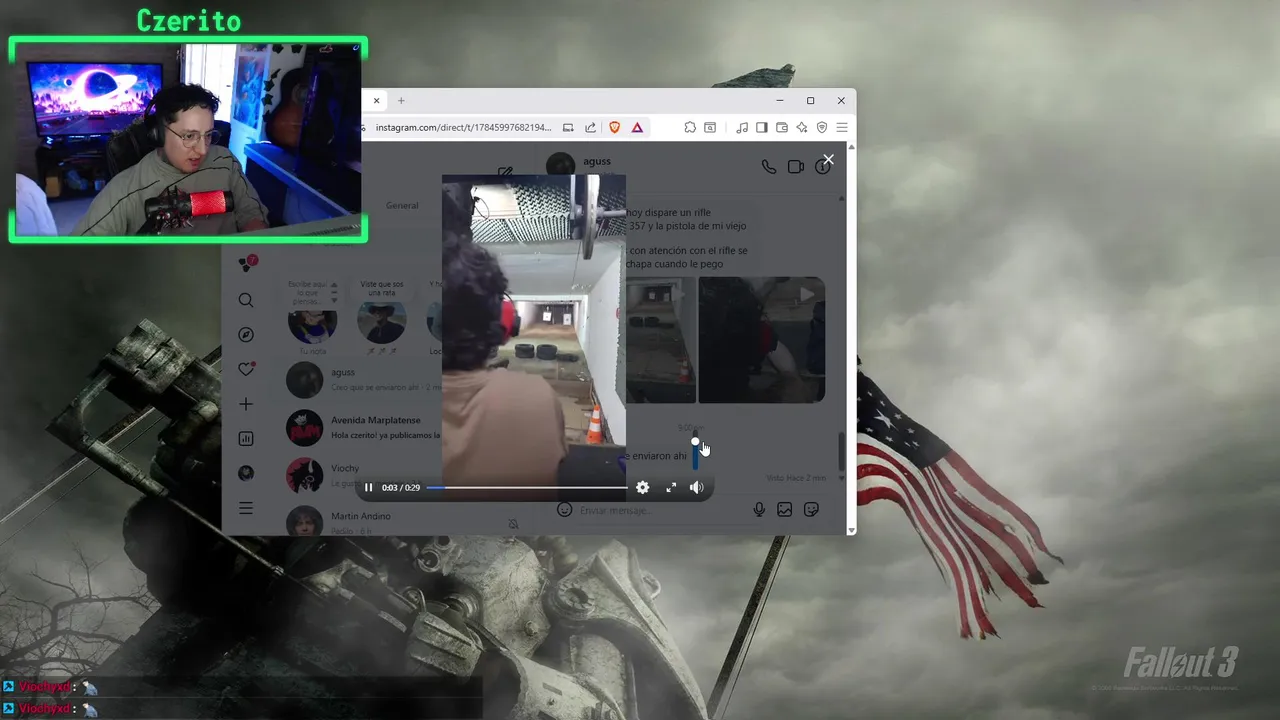This screenshot has width=1280, height=720.
Task: Open dashboard chart icon in sidebar
Action: click(x=246, y=439)
